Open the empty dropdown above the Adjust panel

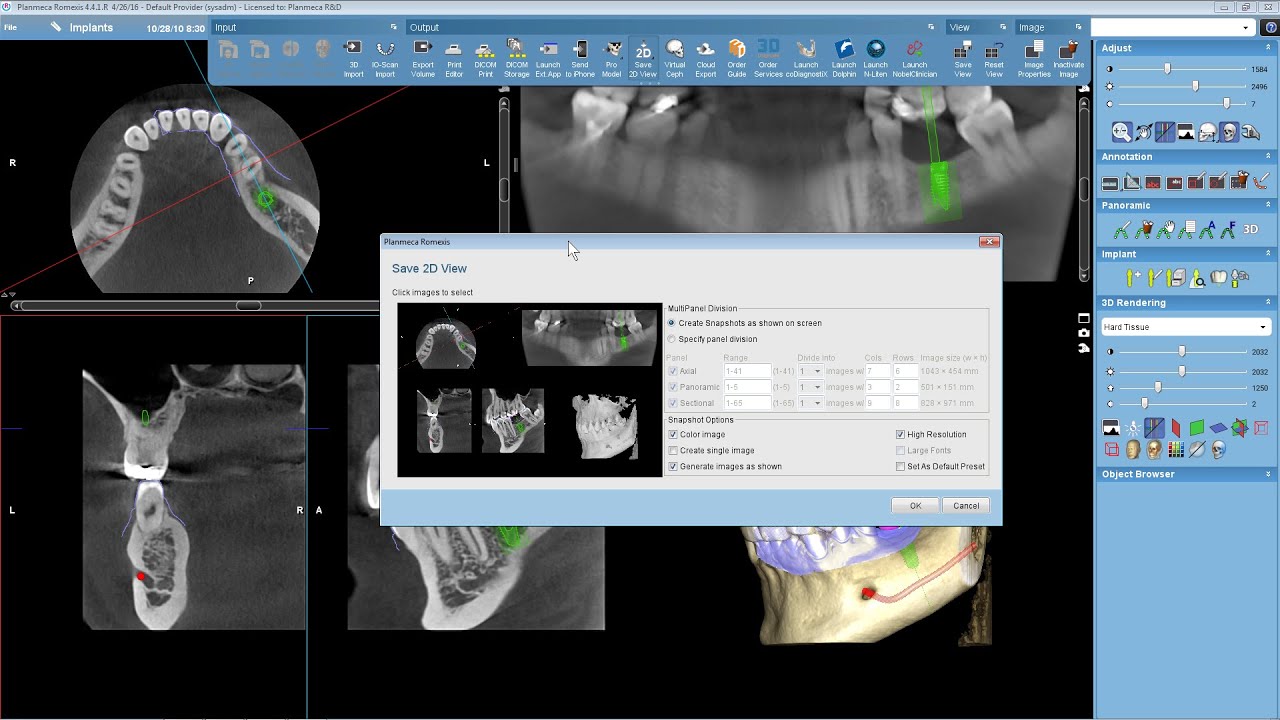point(1172,28)
